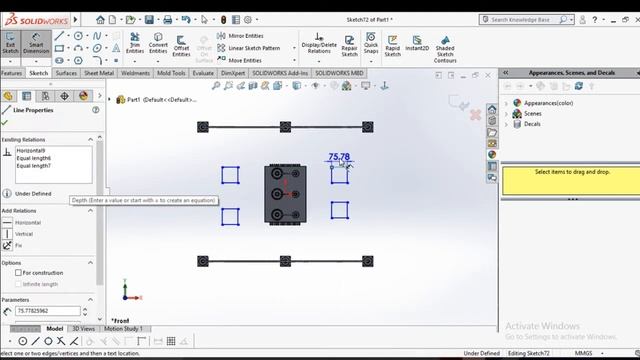Select the Line sketch tool in ribbon
This screenshot has height=360, width=640.
pyautogui.click(x=60, y=36)
